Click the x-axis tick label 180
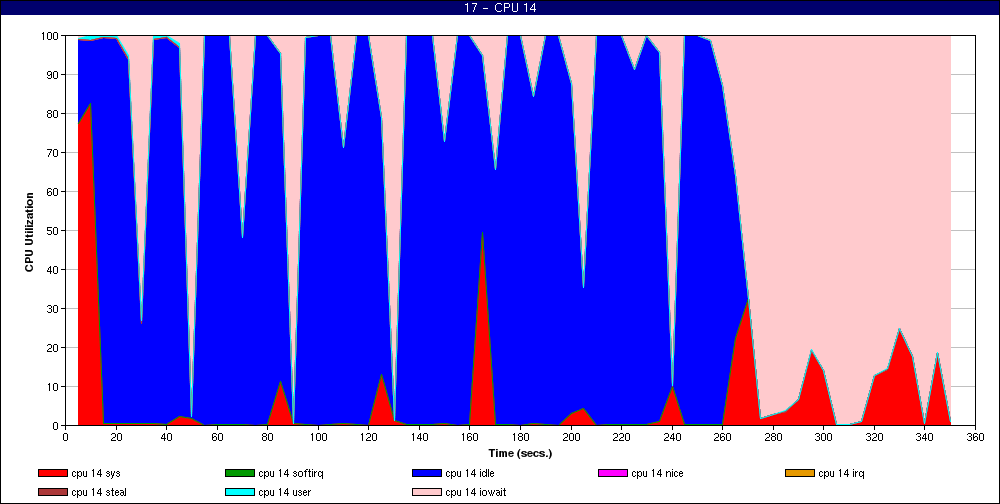This screenshot has height=504, width=1000. (x=520, y=437)
